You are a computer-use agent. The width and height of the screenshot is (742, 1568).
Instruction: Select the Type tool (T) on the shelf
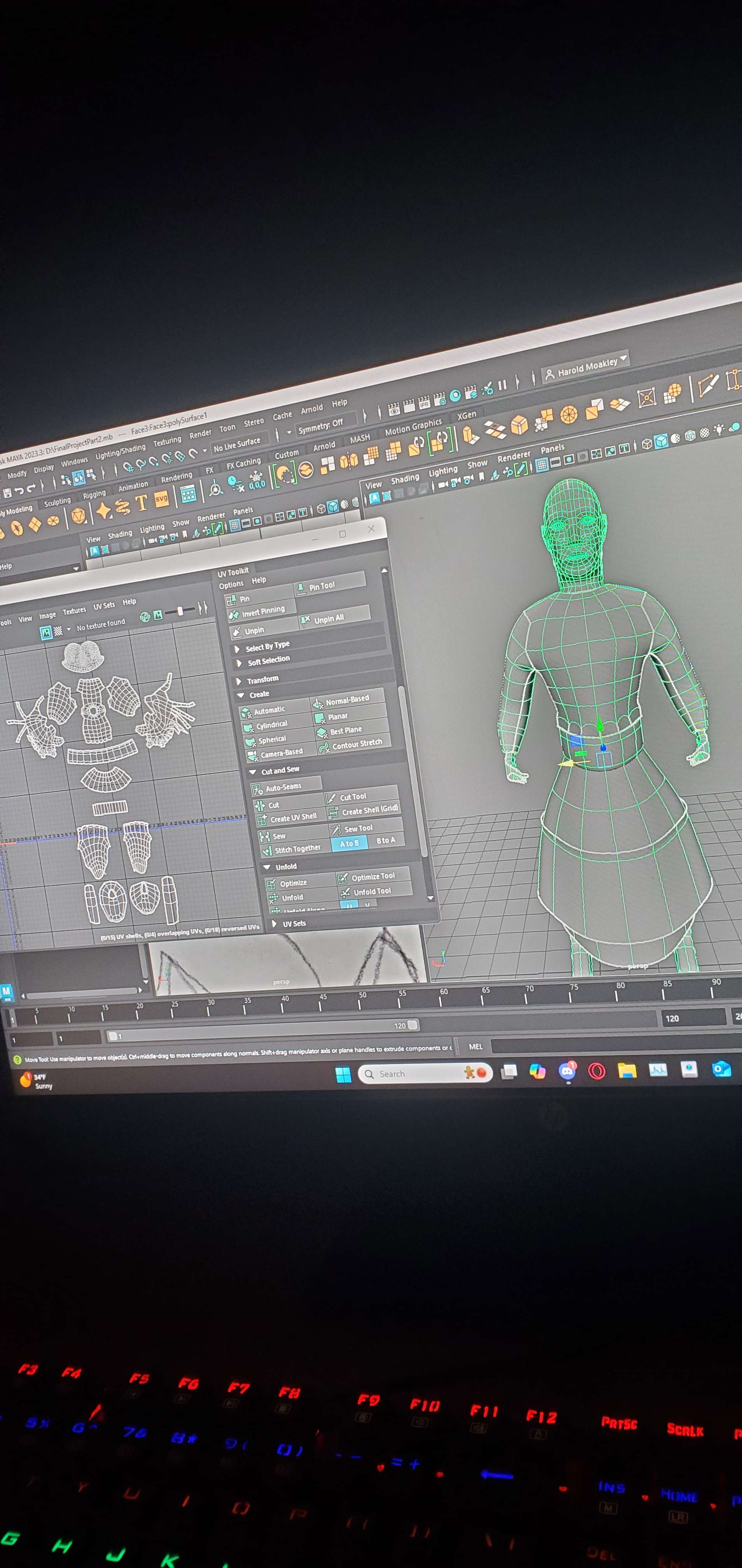[x=141, y=503]
